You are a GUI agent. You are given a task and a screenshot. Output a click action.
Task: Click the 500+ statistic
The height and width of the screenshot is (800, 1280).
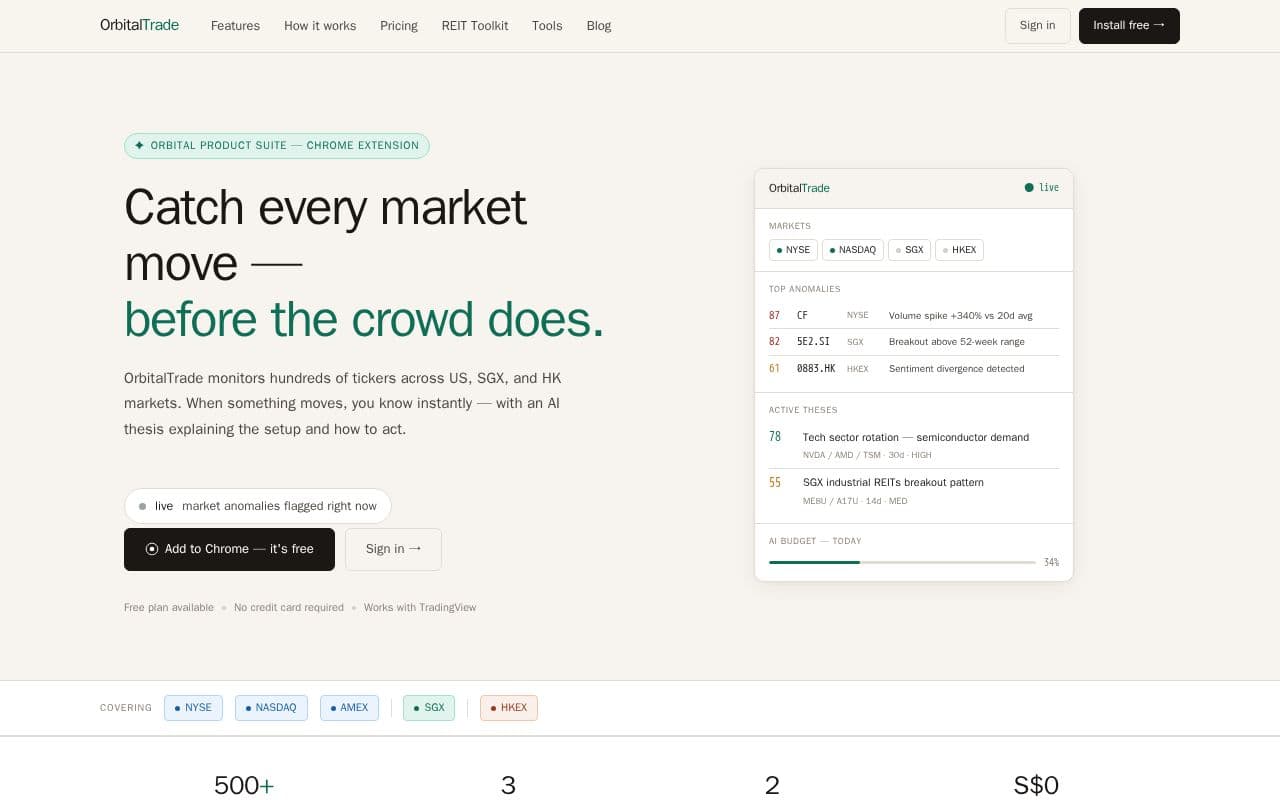click(244, 785)
